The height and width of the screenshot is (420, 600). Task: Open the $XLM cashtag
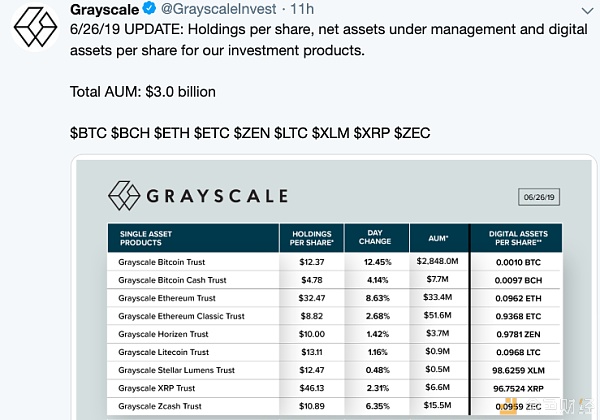tap(331, 133)
